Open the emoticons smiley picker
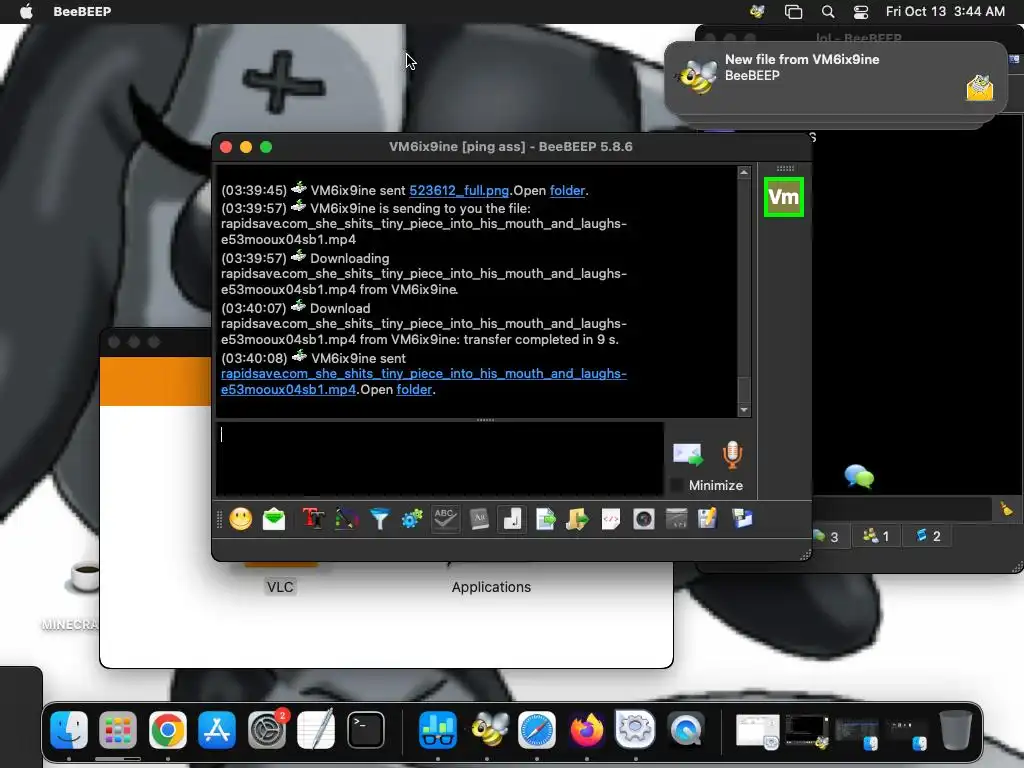The image size is (1024, 768). (240, 519)
